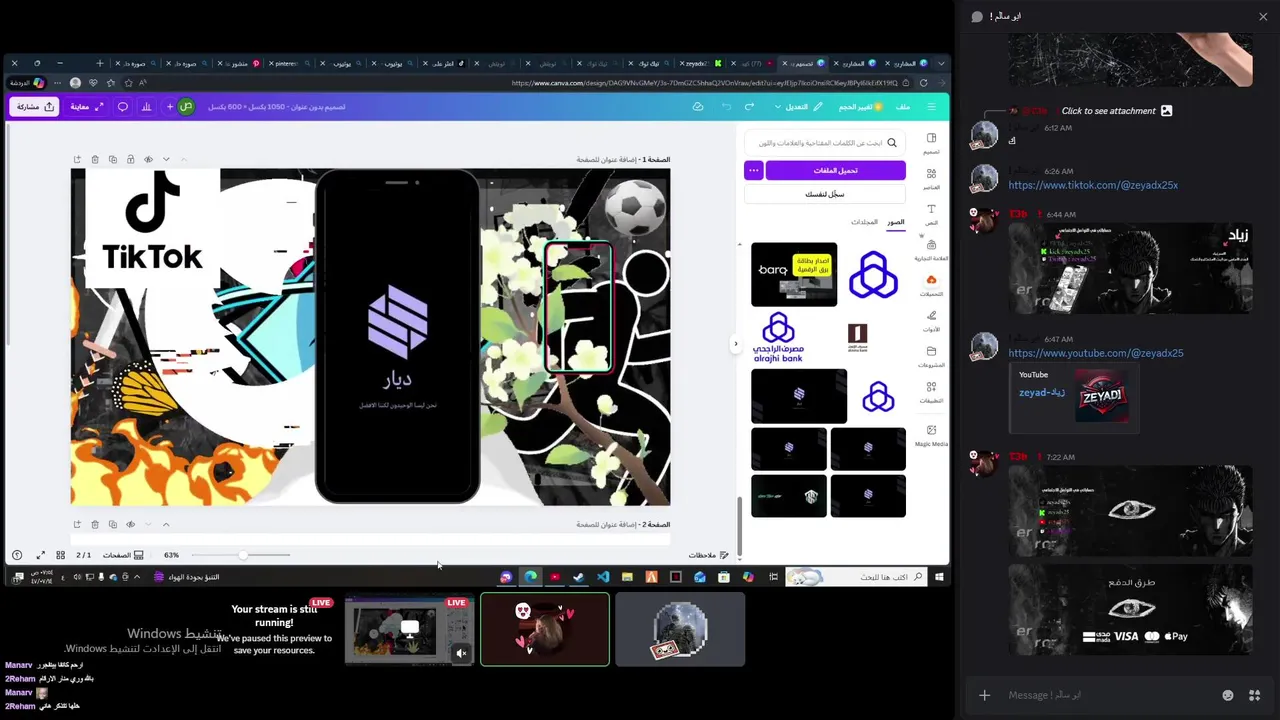Image resolution: width=1280 pixels, height=720 pixels.
Task: Click the zoom slider handle at 63%
Action: (242, 555)
